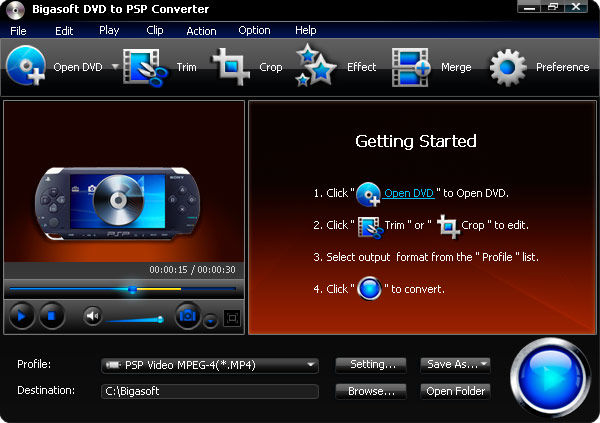The image size is (600, 423).
Task: Click the app disc icon in title bar
Action: (15, 10)
